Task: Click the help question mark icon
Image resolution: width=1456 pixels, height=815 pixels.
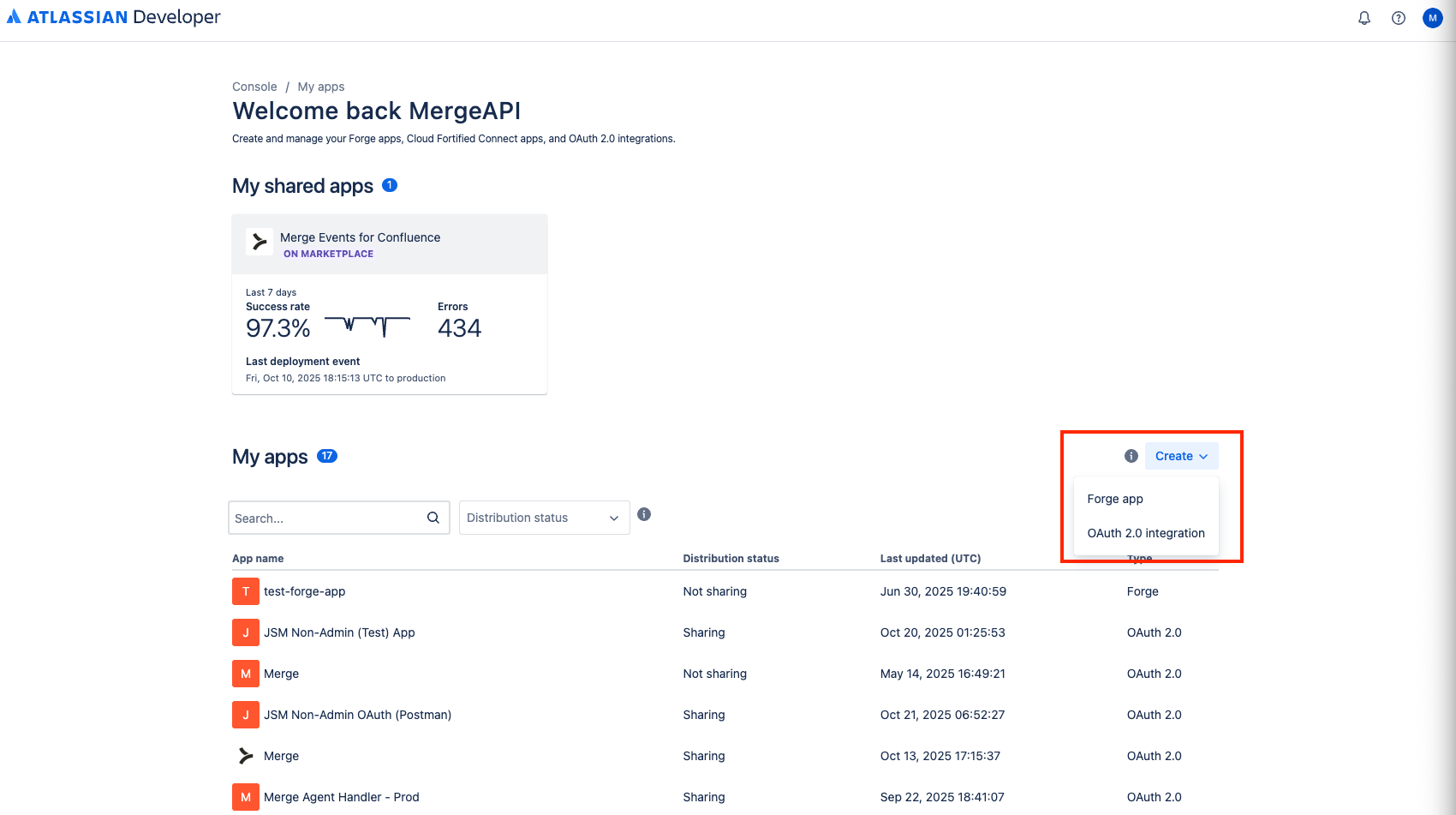Action: pyautogui.click(x=1399, y=18)
